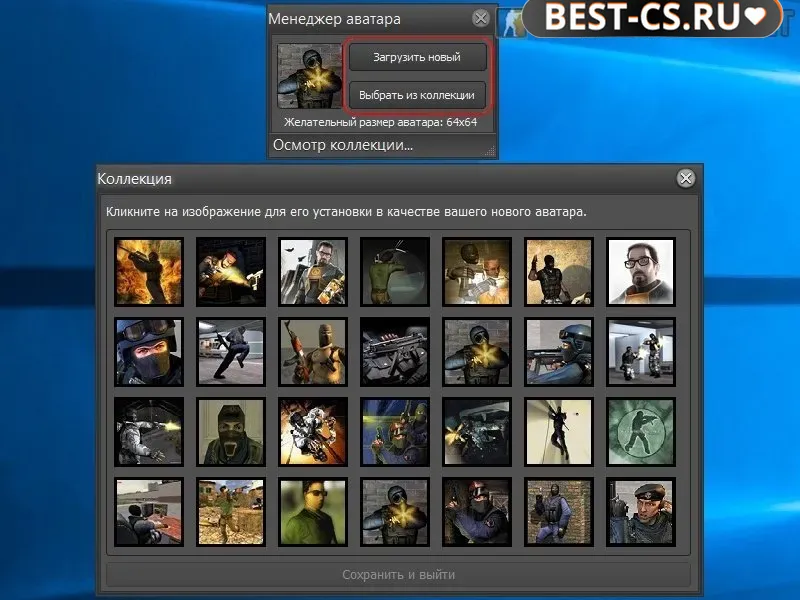The image size is (800, 600).
Task: Select soldier behind red crate avatar
Action: [148, 512]
